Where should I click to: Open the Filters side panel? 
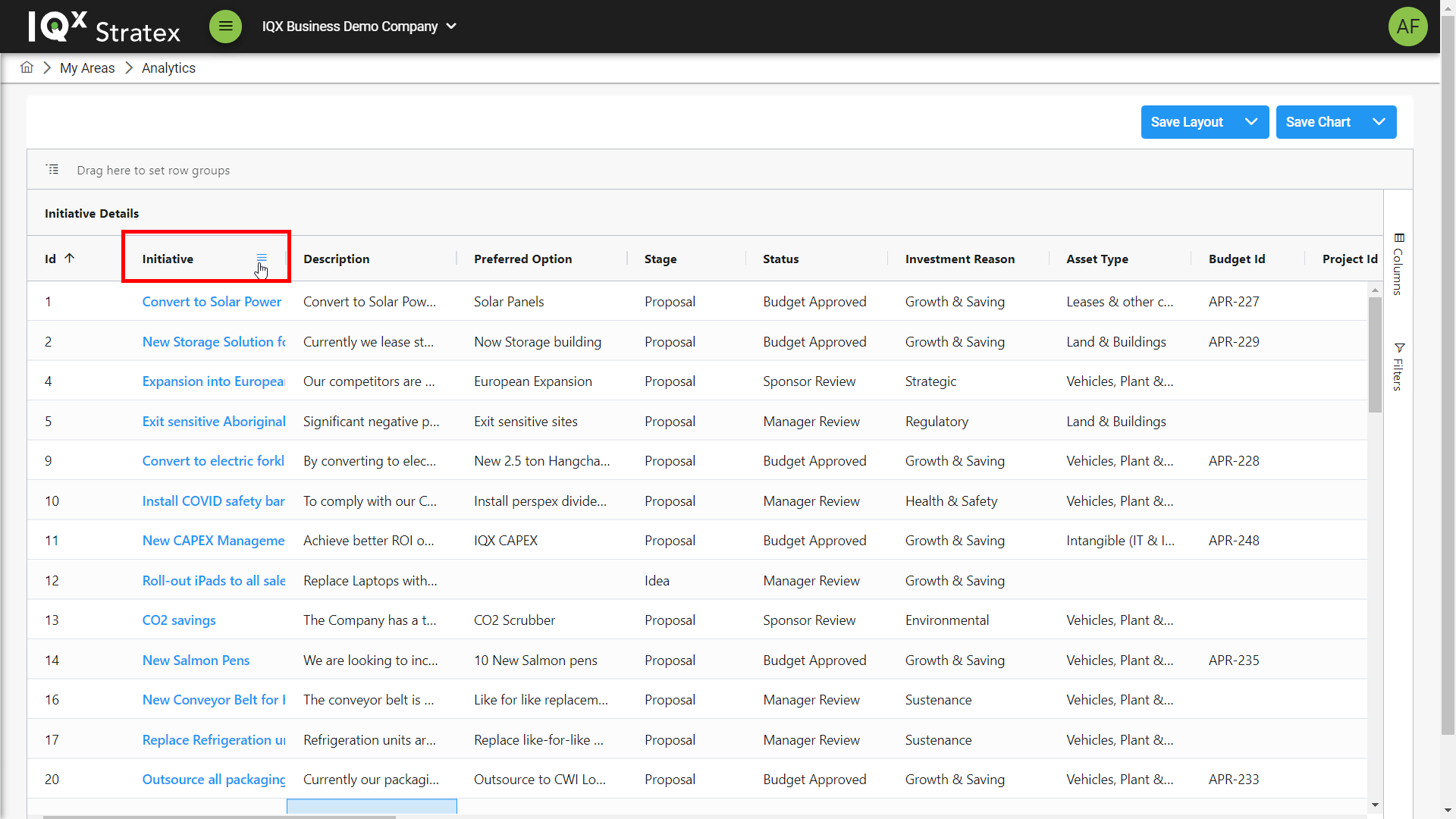1398,367
